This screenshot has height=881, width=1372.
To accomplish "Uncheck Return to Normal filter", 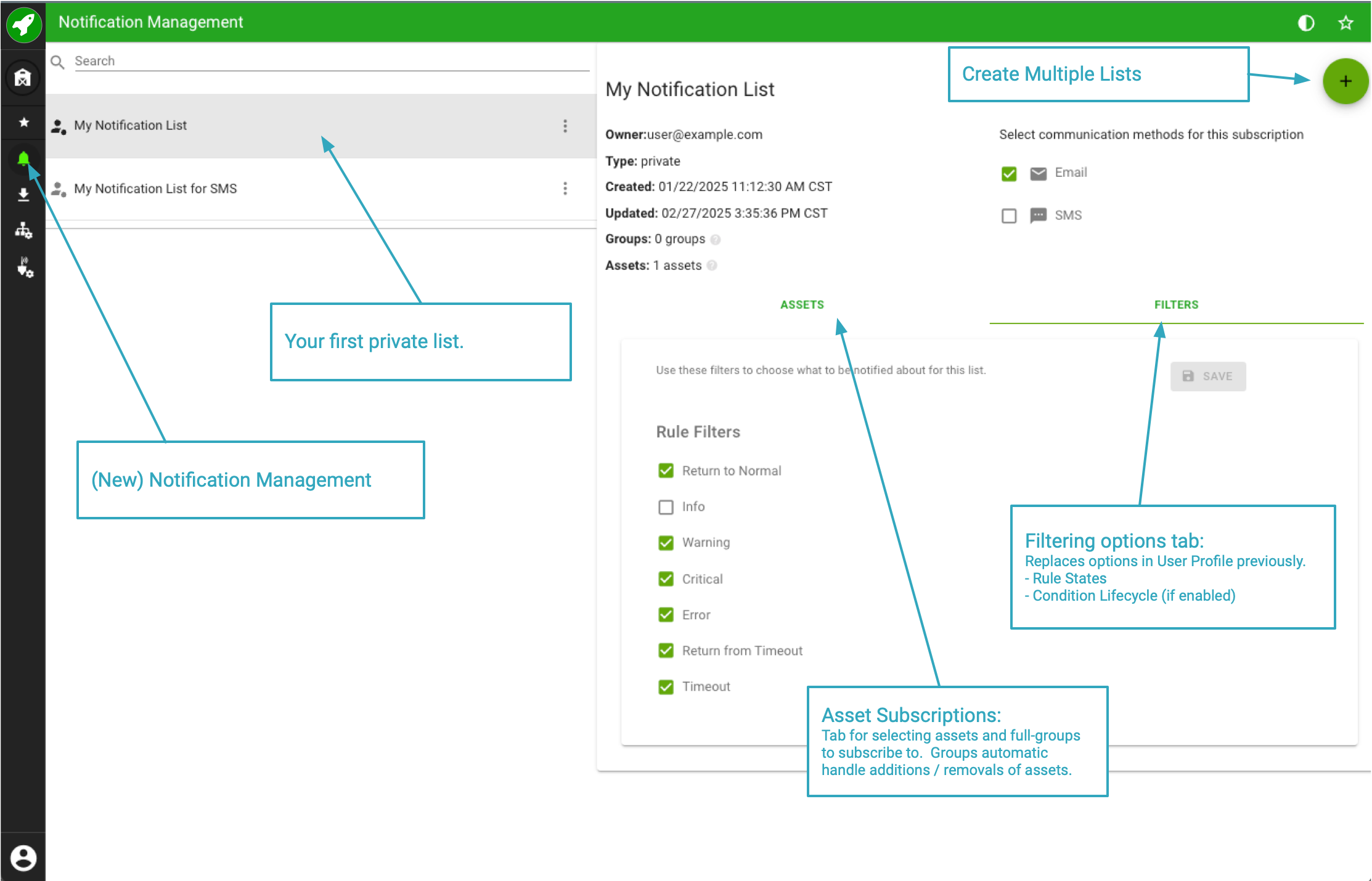I will tap(666, 471).
